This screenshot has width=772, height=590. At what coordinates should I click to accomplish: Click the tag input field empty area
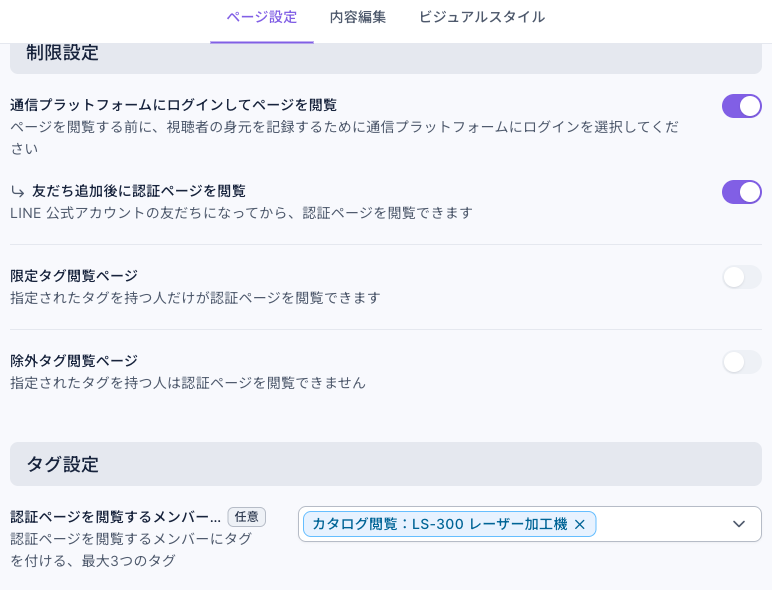click(x=660, y=524)
